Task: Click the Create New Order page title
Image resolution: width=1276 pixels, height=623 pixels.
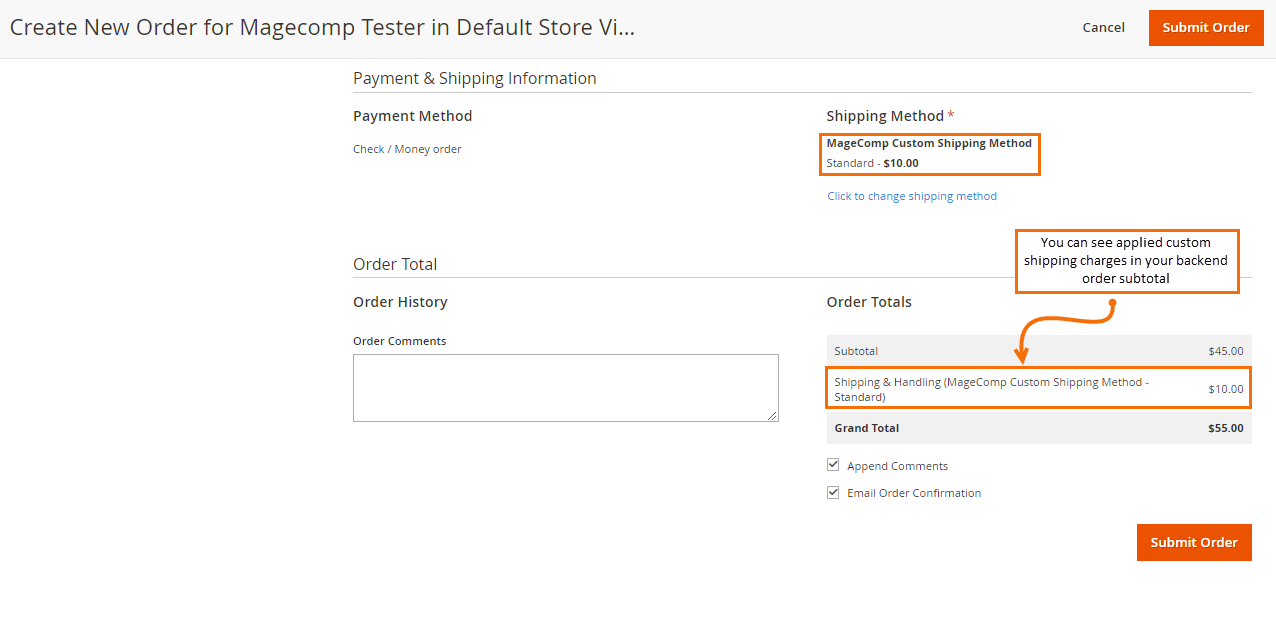Action: tap(322, 27)
